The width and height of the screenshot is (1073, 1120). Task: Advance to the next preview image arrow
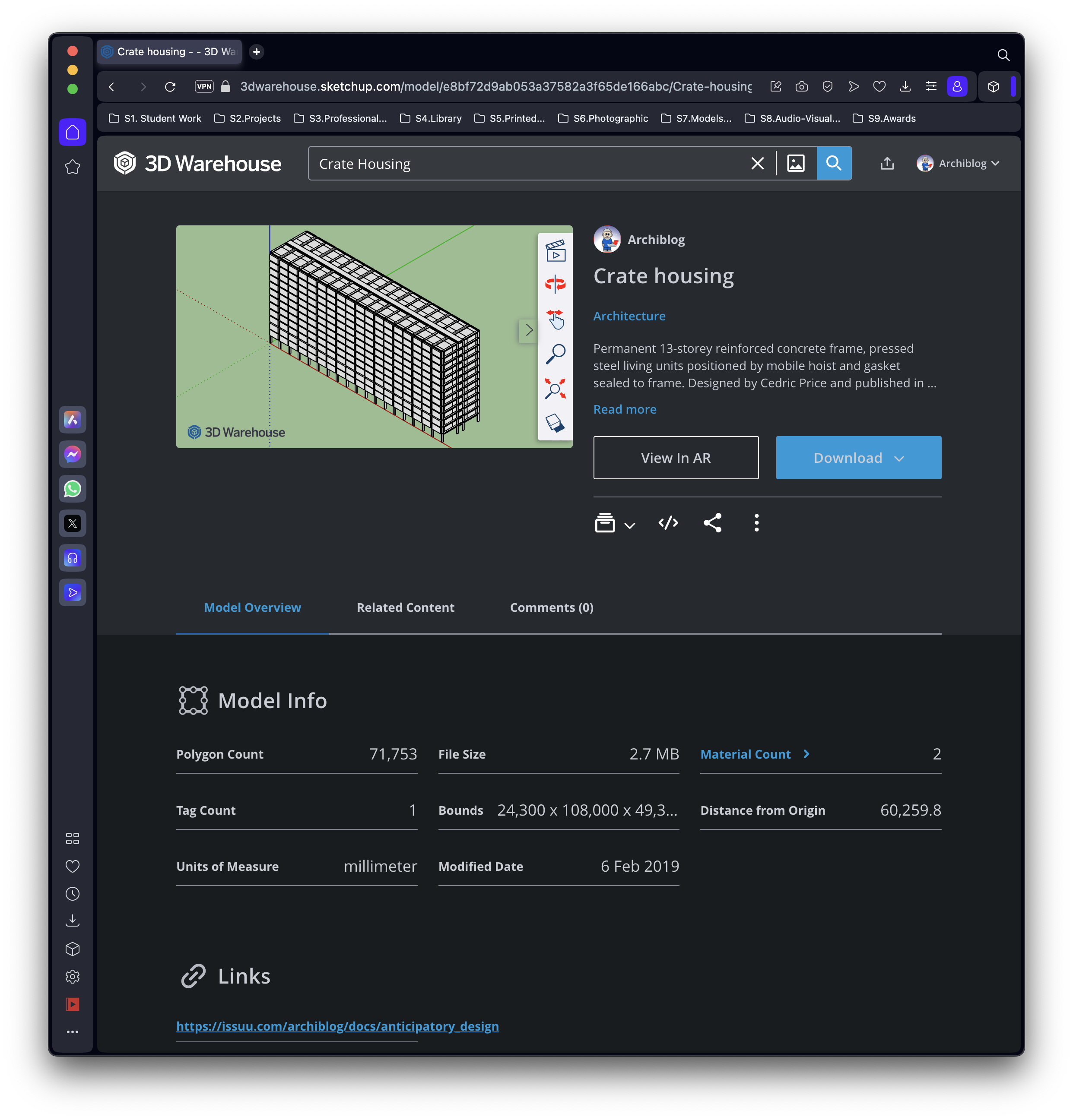click(x=529, y=330)
